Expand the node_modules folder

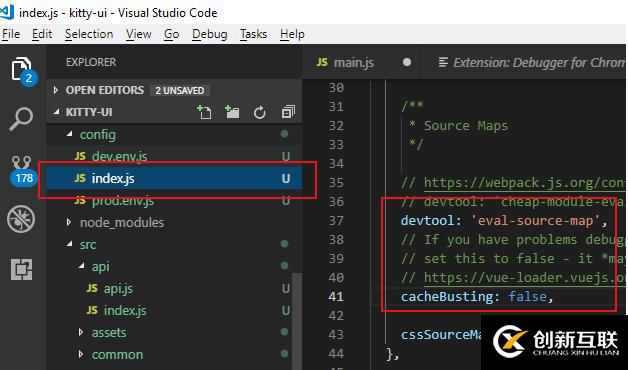click(x=69, y=222)
